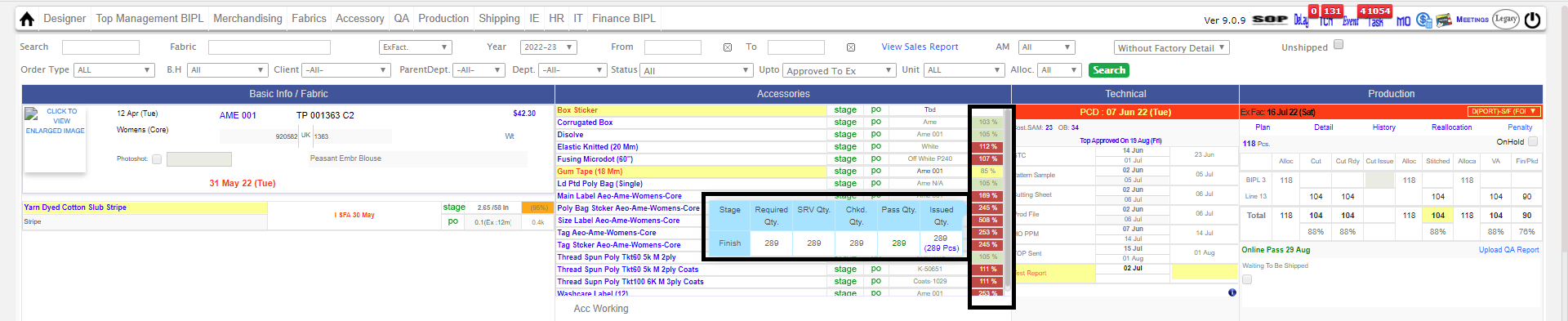
Task: Tick the Photoshot checkbox
Action: 157,159
